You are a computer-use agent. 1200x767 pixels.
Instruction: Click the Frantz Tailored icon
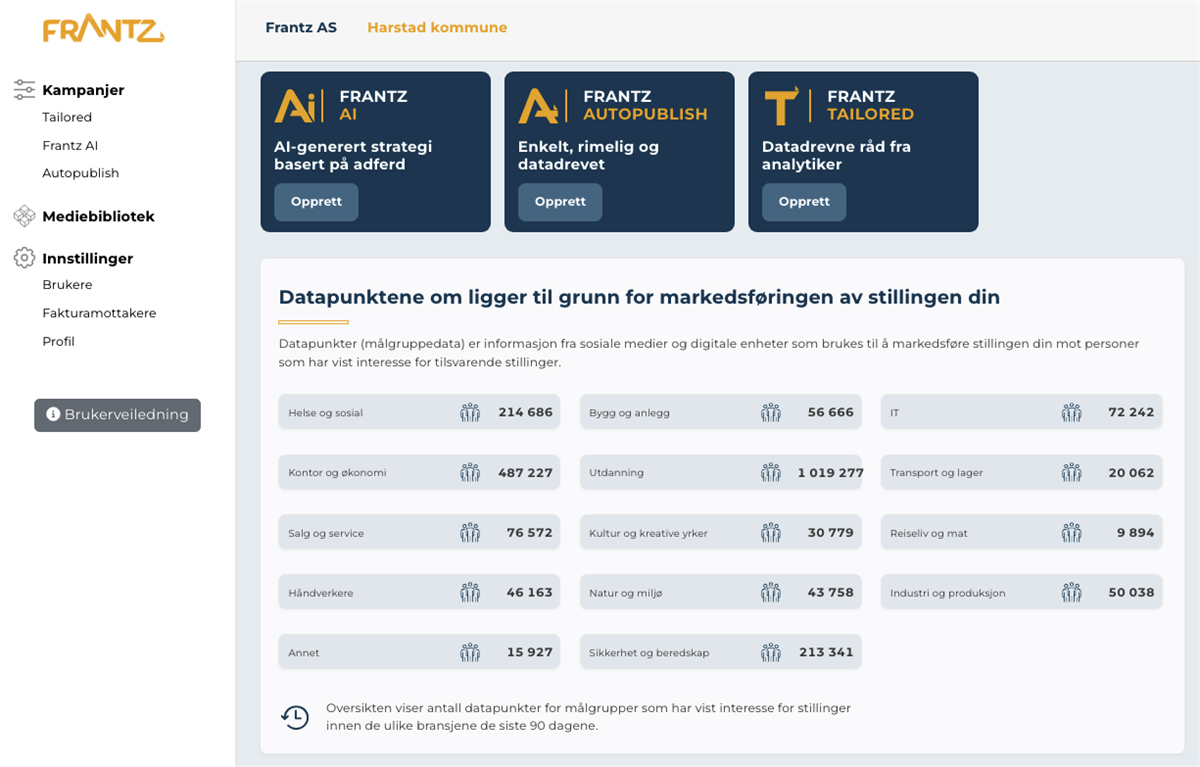click(x=780, y=103)
